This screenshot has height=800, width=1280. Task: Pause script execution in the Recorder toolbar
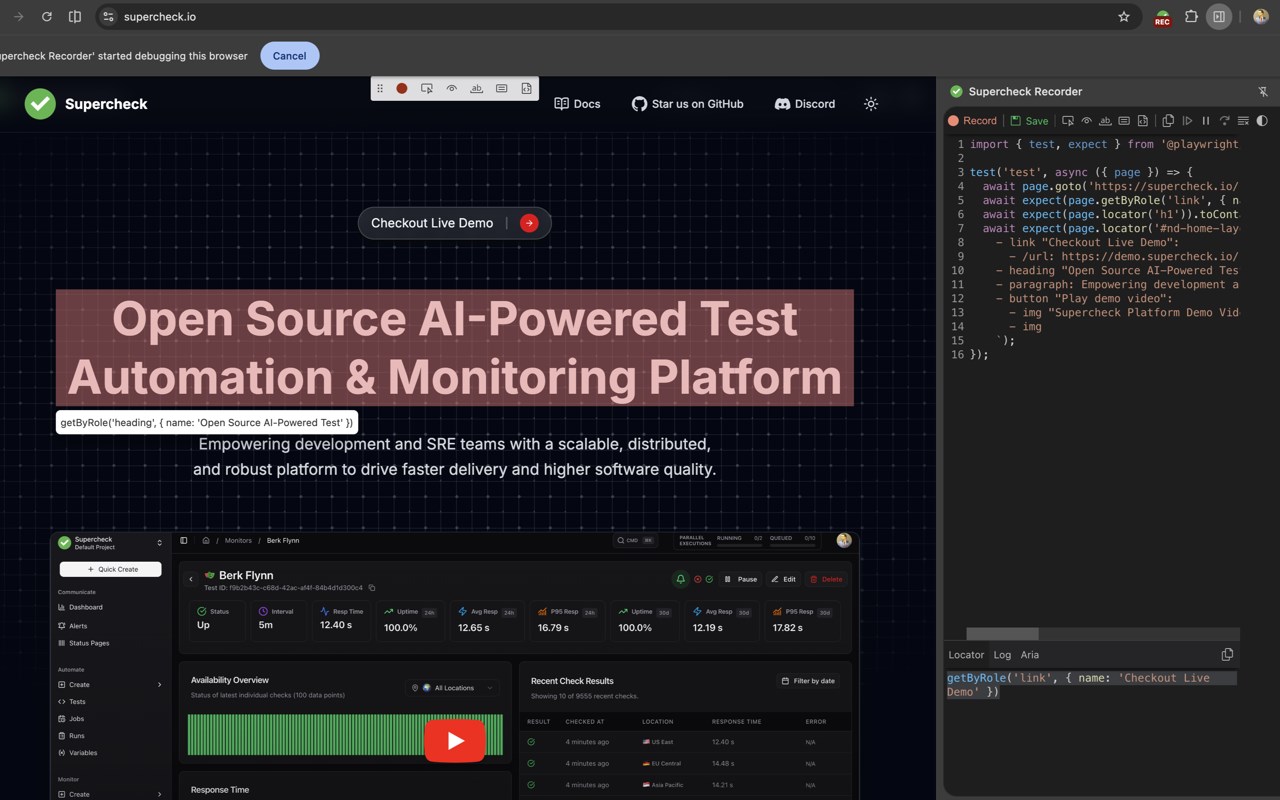[x=1206, y=121]
